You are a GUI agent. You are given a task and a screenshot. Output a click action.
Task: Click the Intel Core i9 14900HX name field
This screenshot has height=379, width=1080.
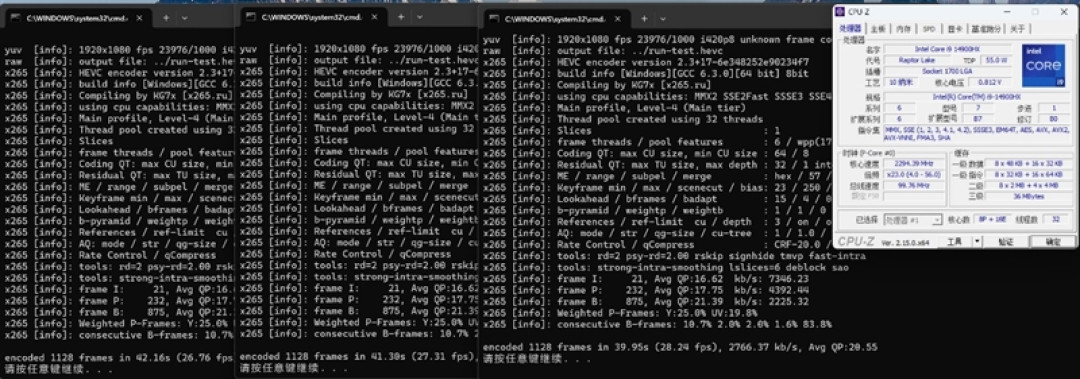click(948, 50)
